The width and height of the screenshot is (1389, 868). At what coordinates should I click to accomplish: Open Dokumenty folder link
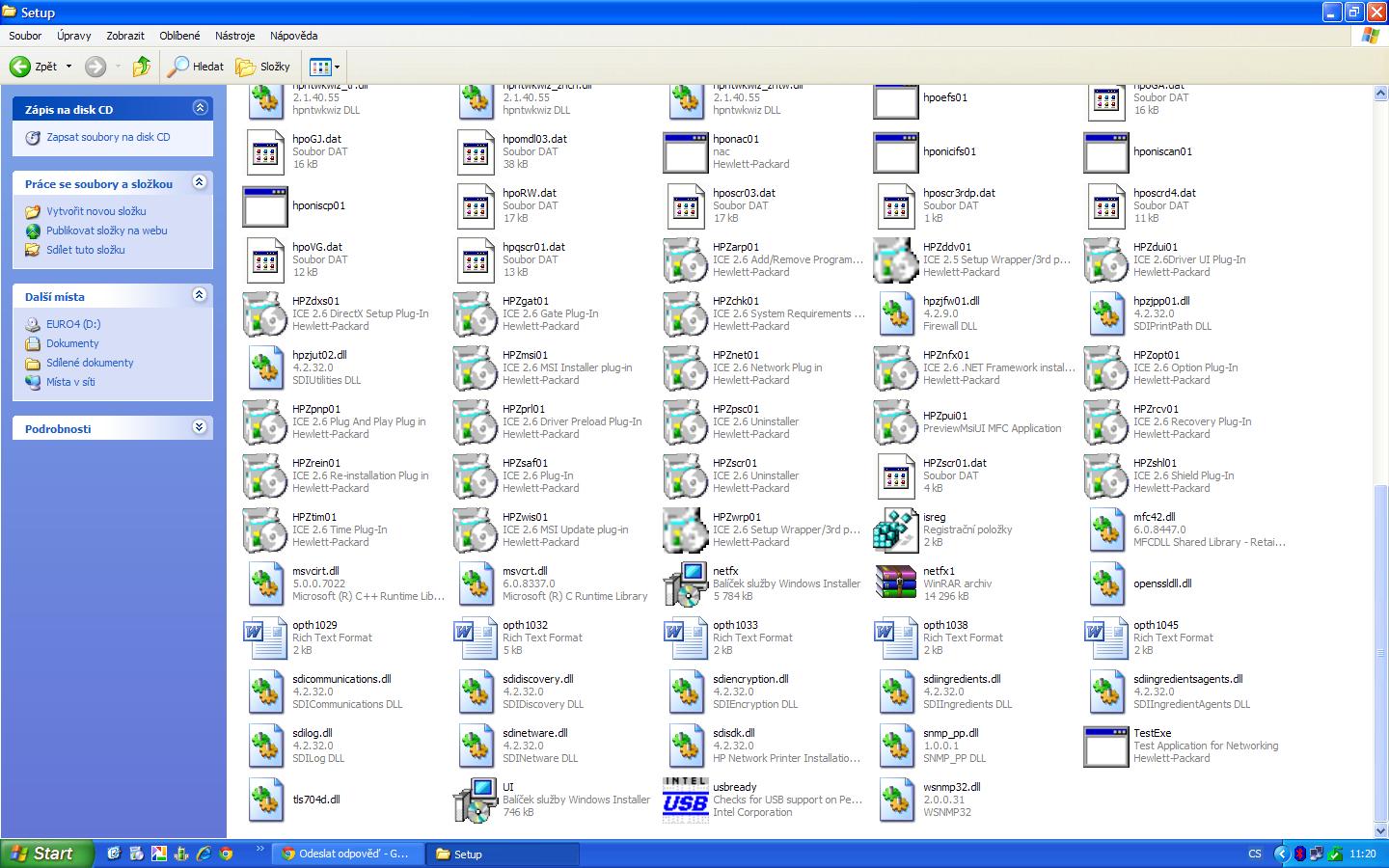coord(72,343)
